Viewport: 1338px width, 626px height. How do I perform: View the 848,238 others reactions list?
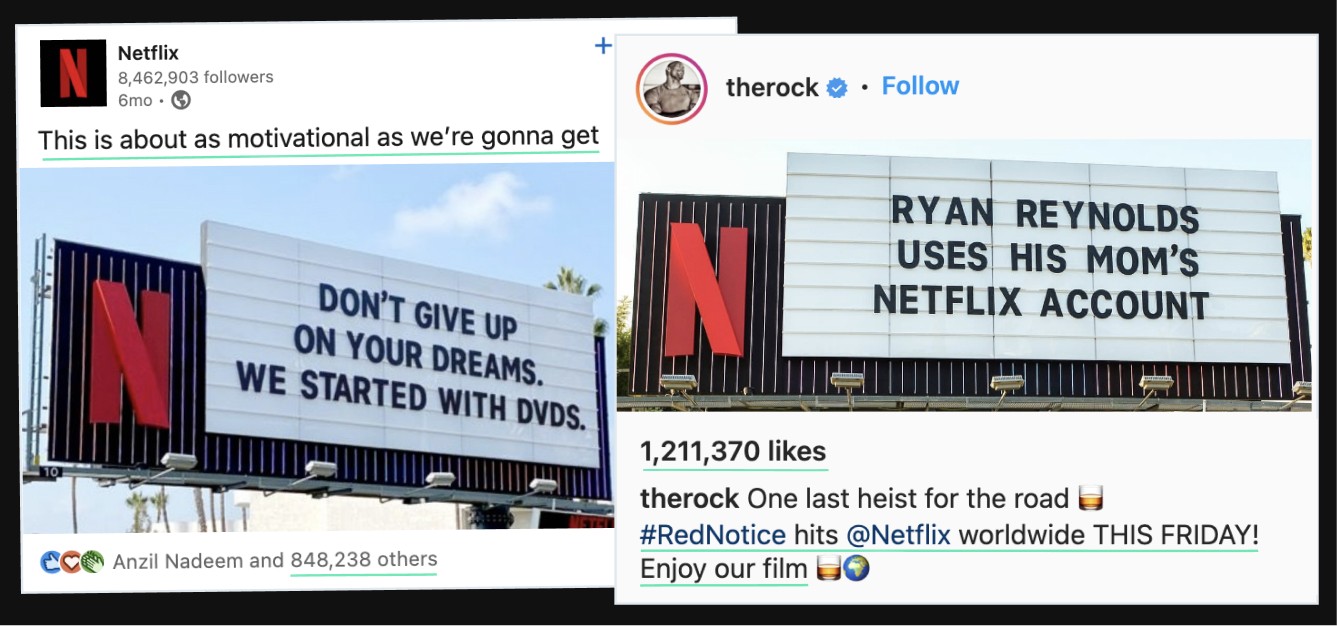click(364, 561)
